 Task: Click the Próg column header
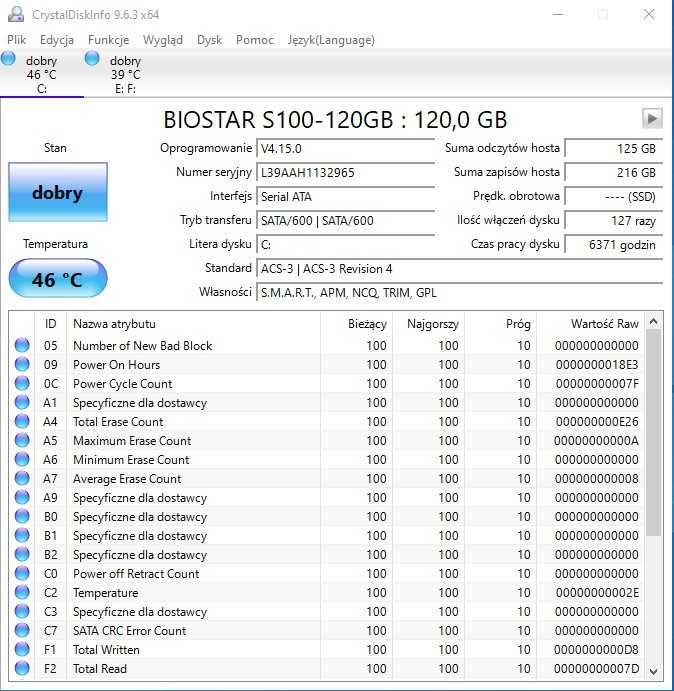(500, 324)
